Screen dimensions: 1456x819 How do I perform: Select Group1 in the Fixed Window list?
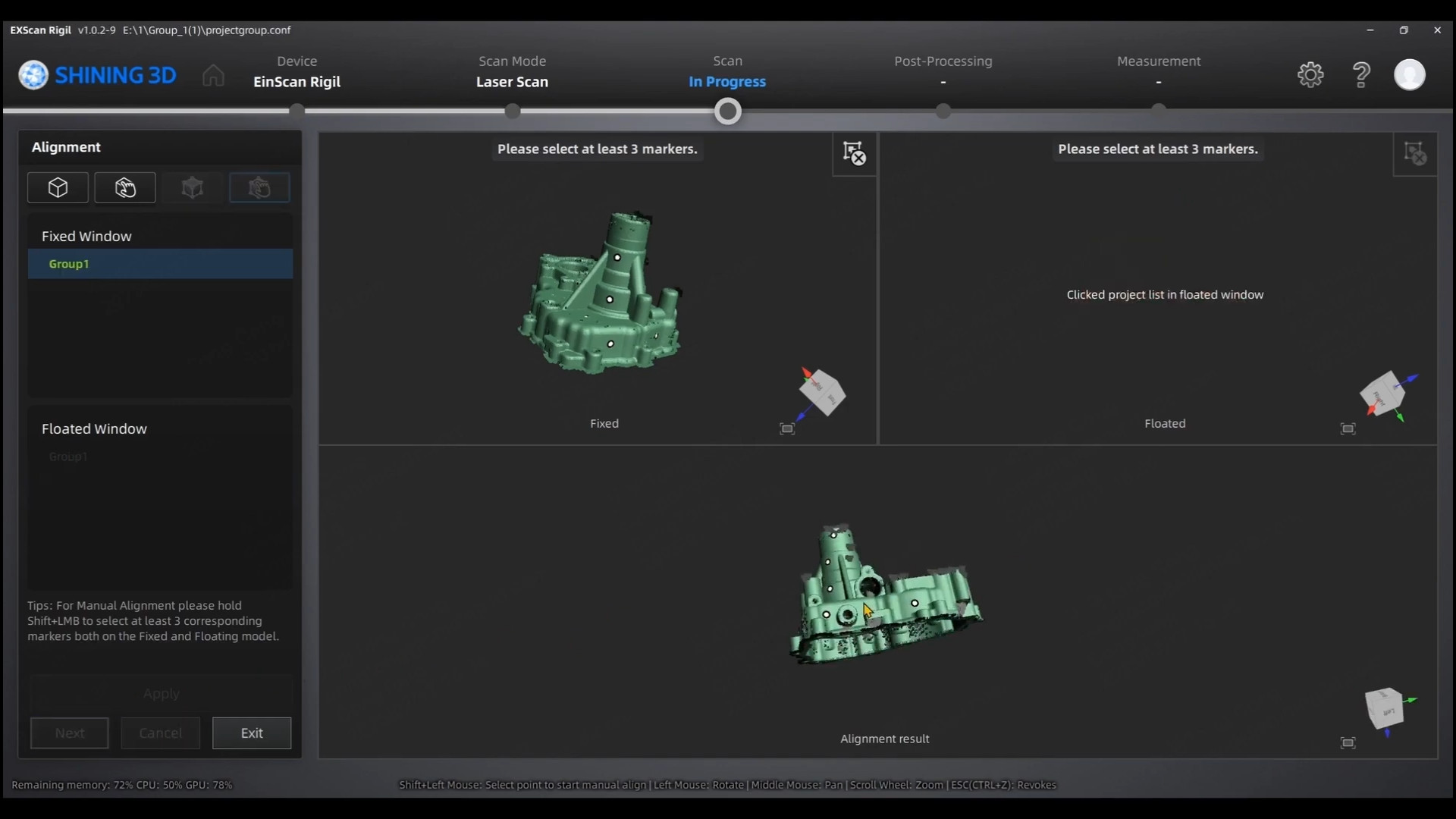(x=160, y=264)
